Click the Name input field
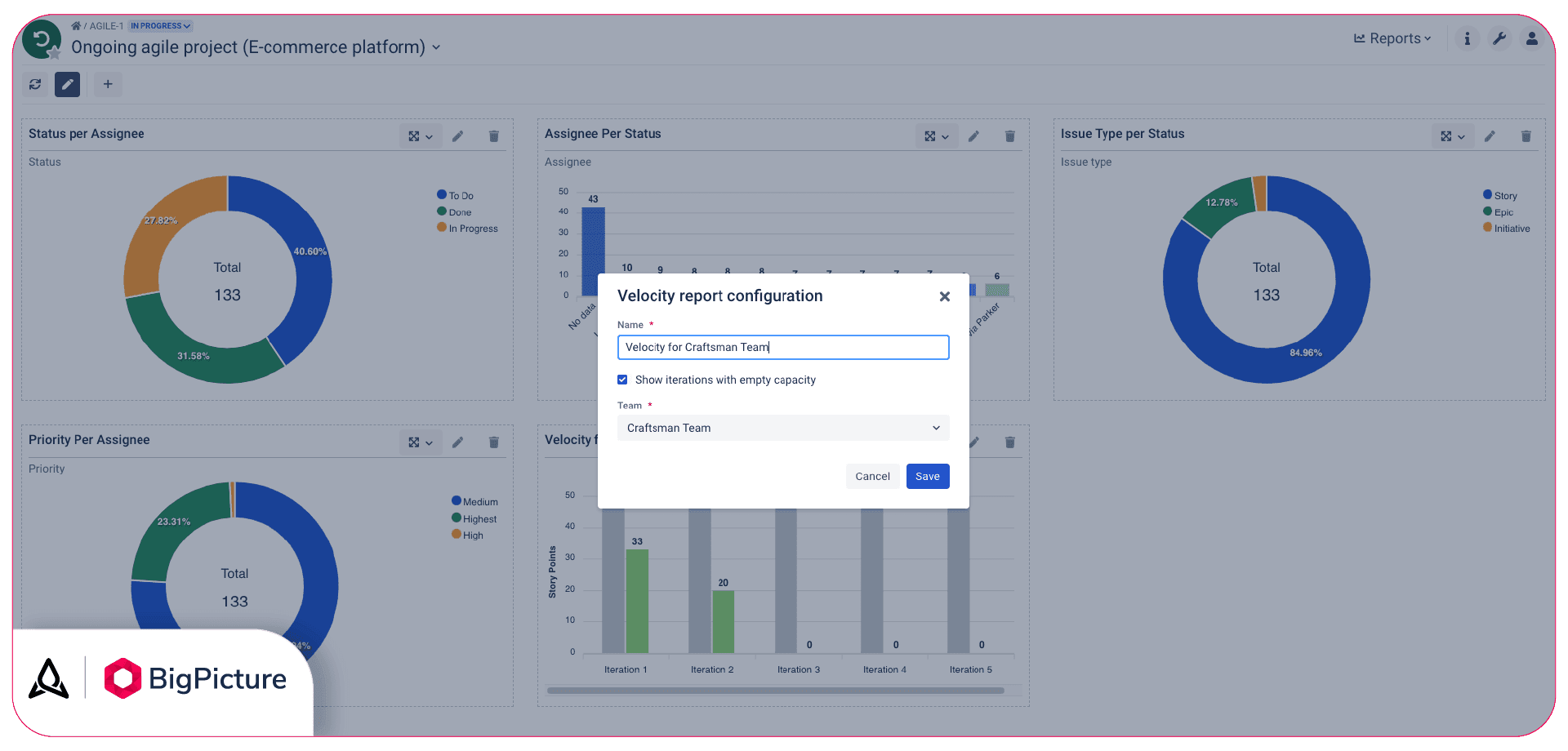The height and width of the screenshot is (751, 1568). (x=783, y=347)
